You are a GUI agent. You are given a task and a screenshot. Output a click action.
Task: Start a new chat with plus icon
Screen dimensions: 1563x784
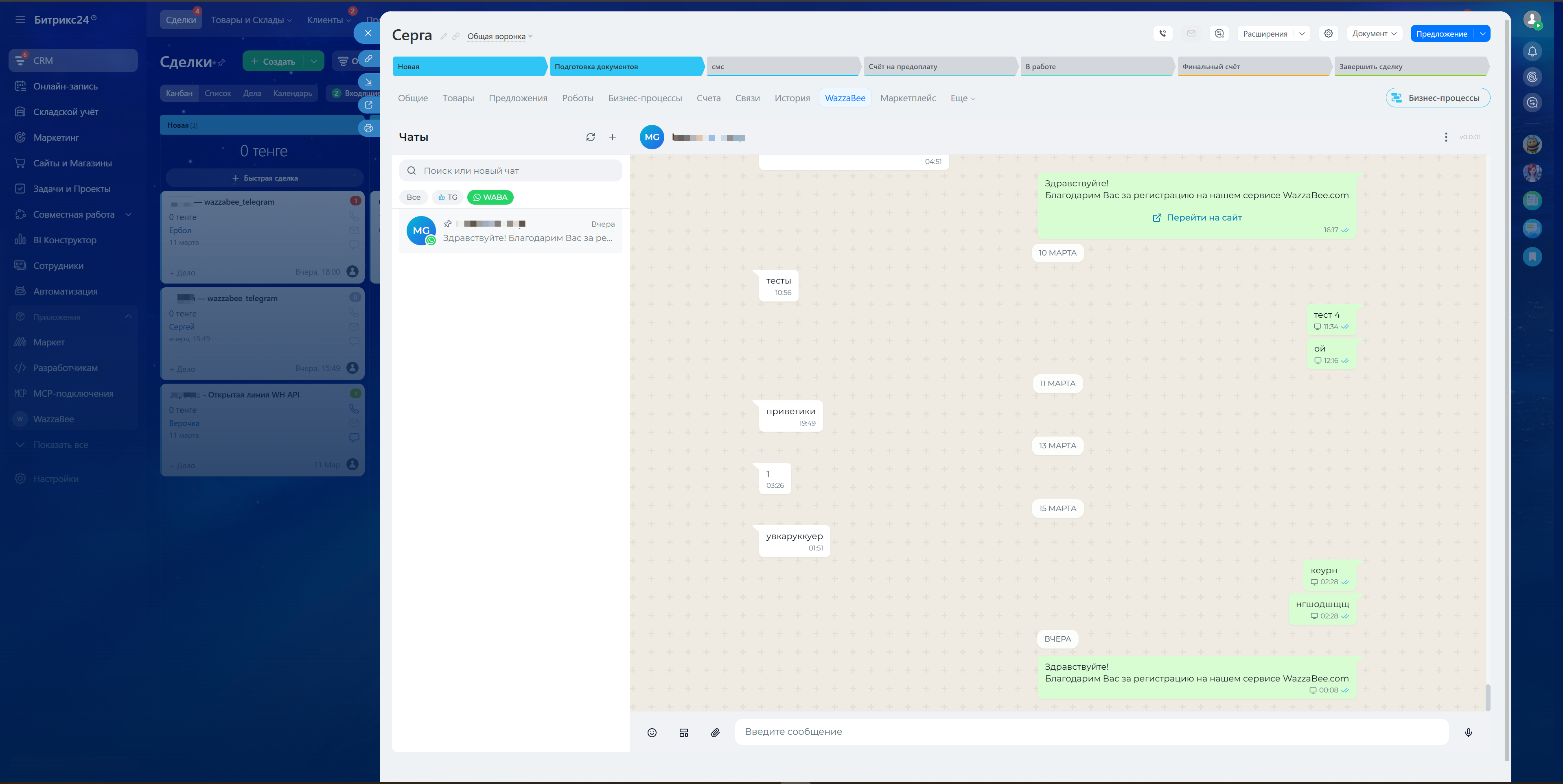[612, 137]
